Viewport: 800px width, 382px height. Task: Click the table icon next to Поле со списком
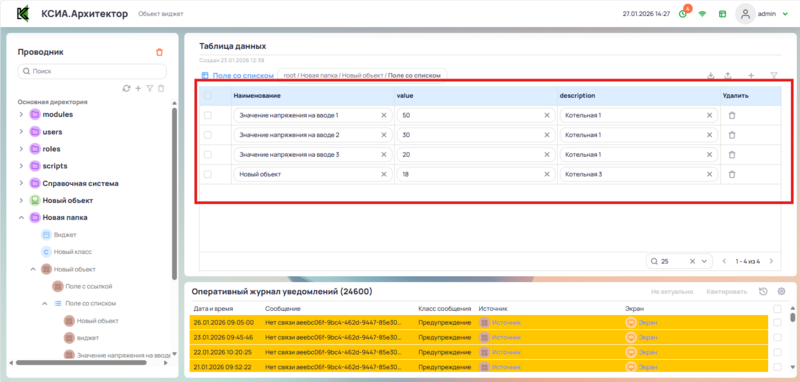click(205, 75)
